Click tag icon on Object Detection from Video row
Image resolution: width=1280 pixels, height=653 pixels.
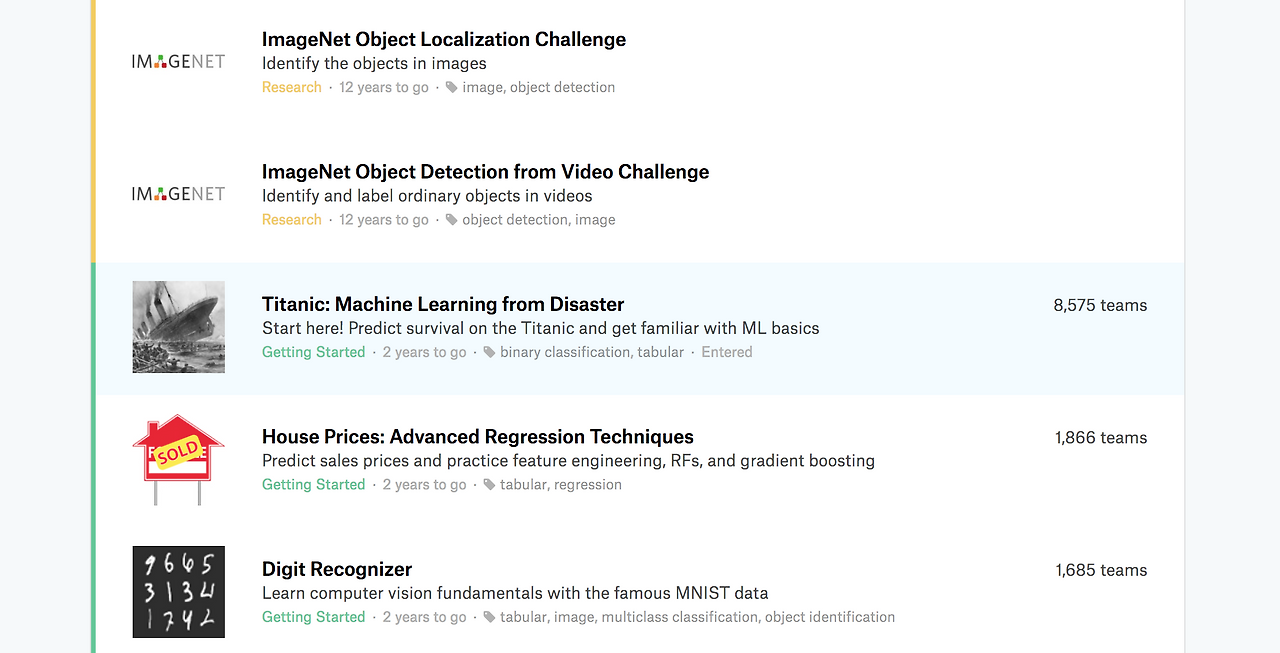(x=452, y=220)
